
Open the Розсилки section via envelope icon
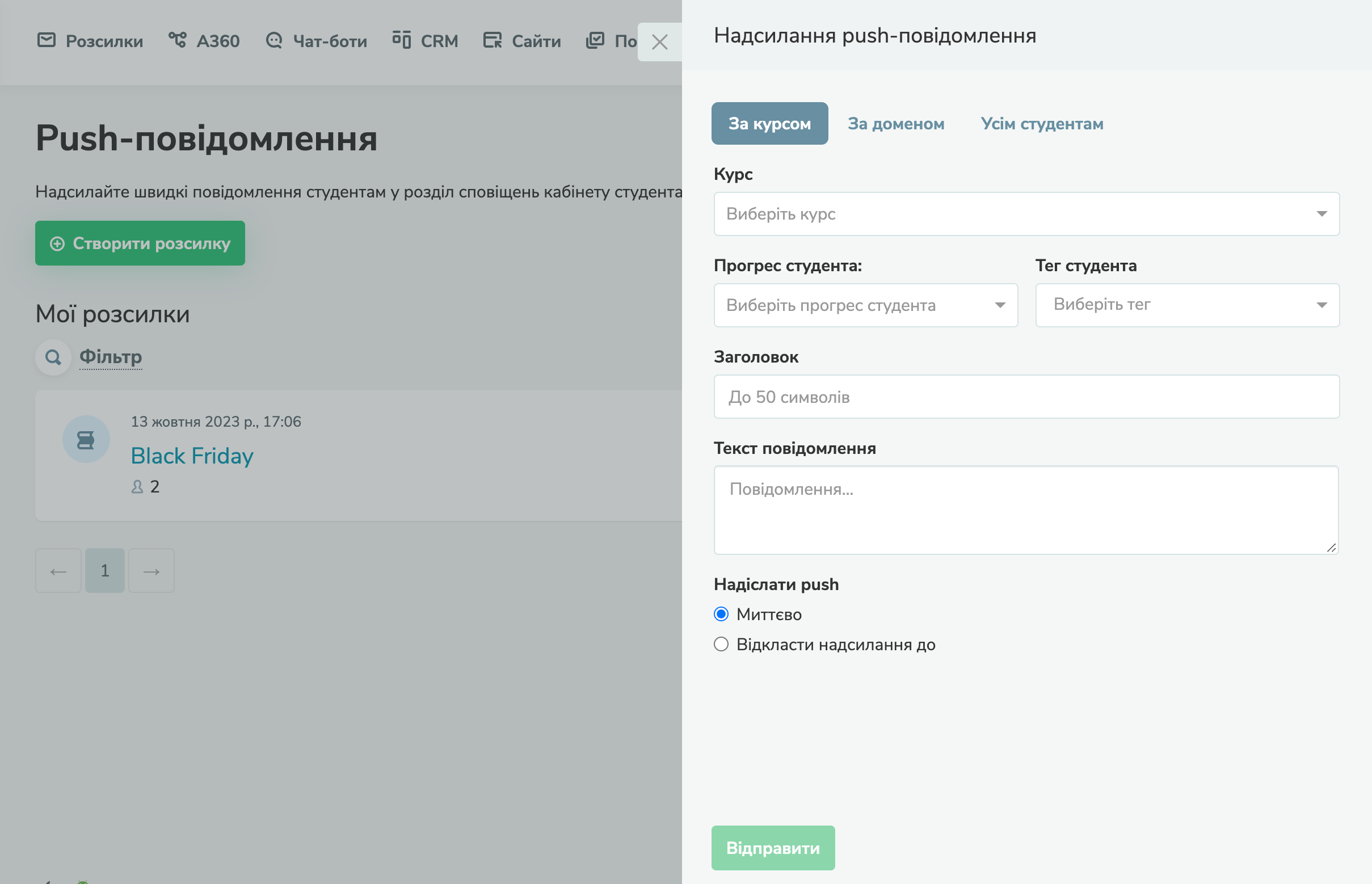coord(48,40)
